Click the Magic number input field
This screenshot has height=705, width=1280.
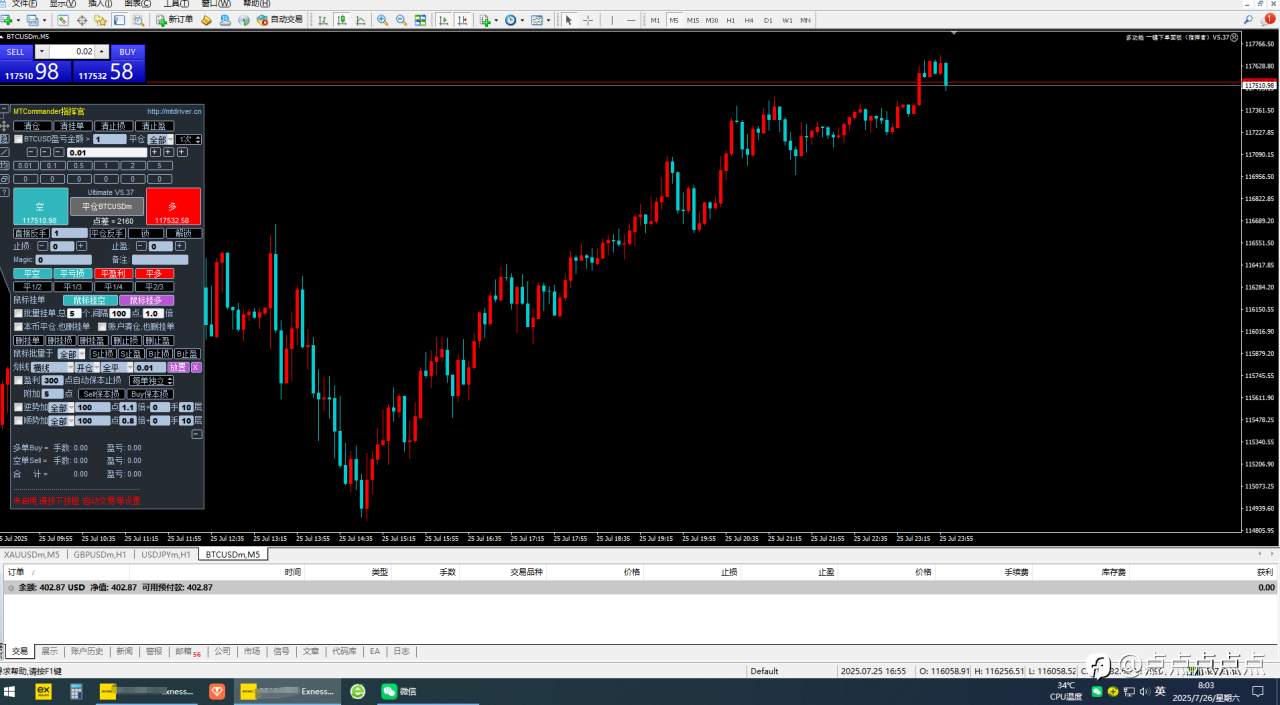63,260
